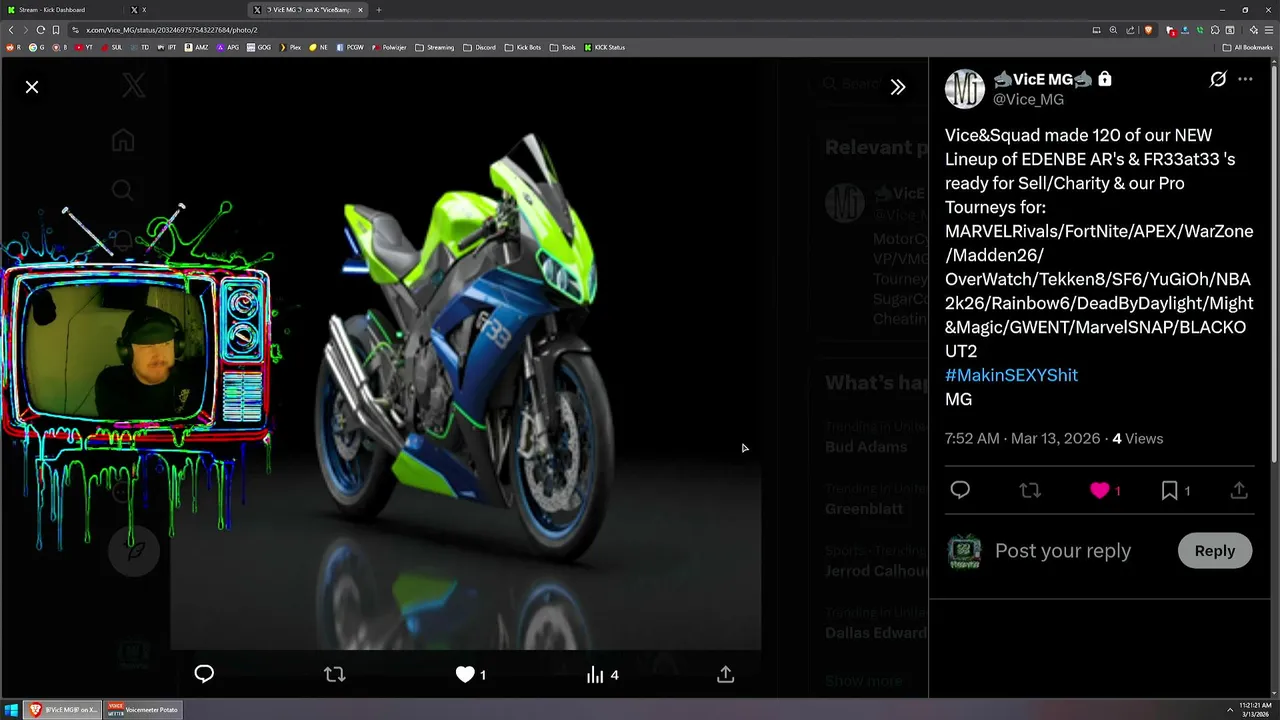
Task: Open the AMZ bookmark
Action: coord(196,47)
